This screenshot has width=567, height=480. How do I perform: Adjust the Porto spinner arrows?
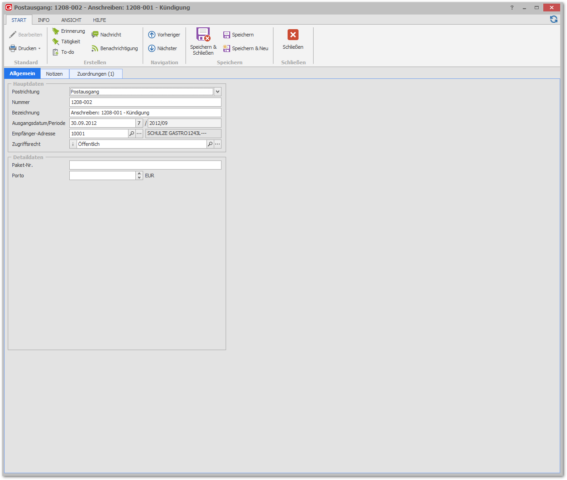139,176
